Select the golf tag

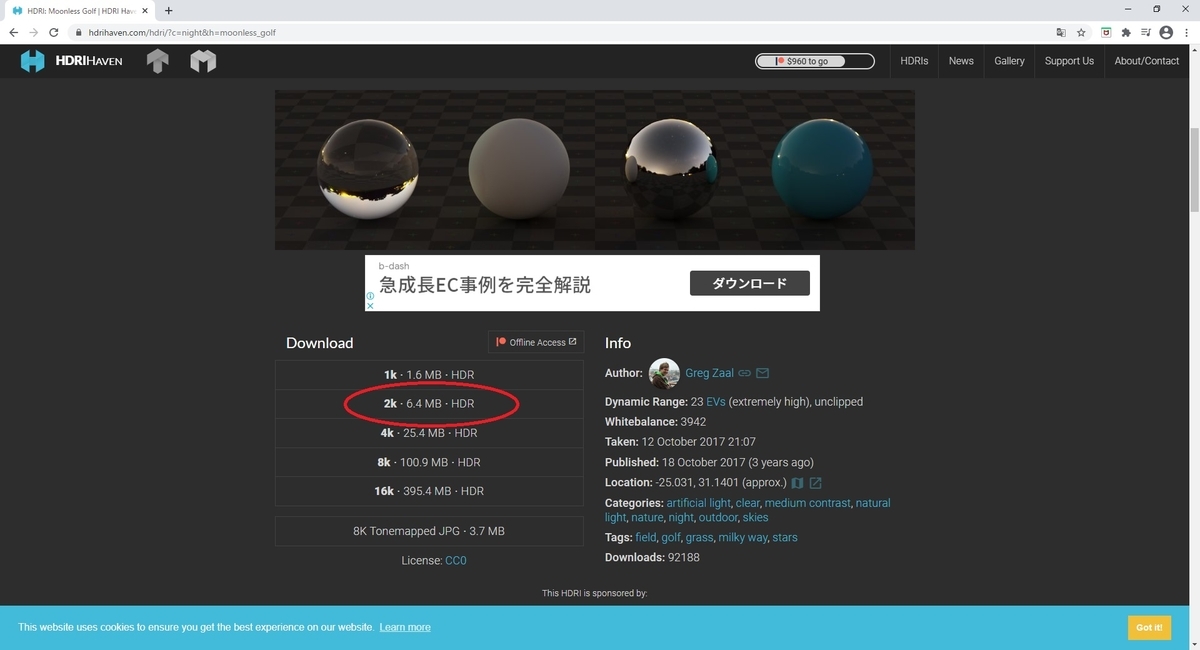(x=670, y=537)
